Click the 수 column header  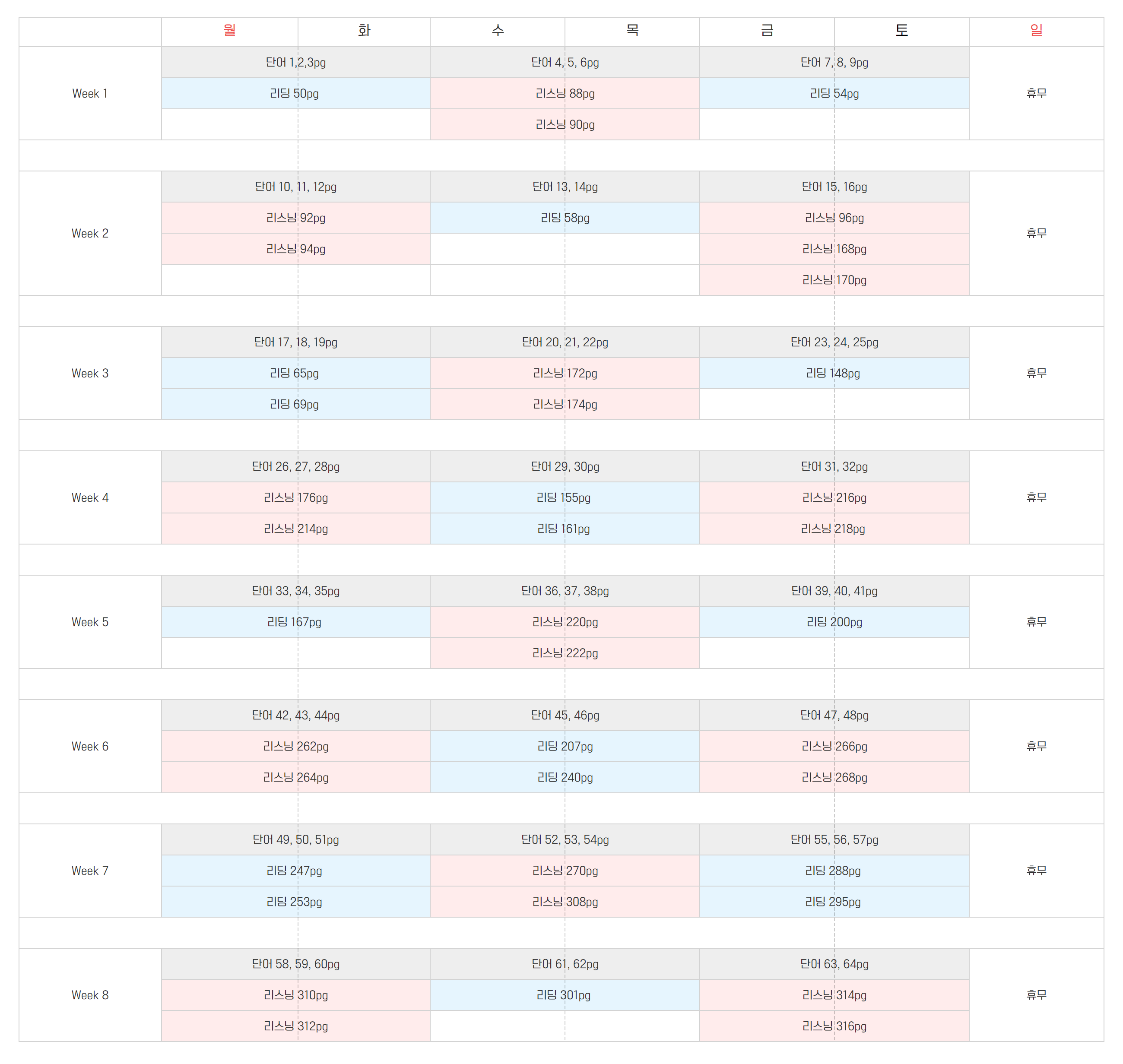pyautogui.click(x=498, y=31)
